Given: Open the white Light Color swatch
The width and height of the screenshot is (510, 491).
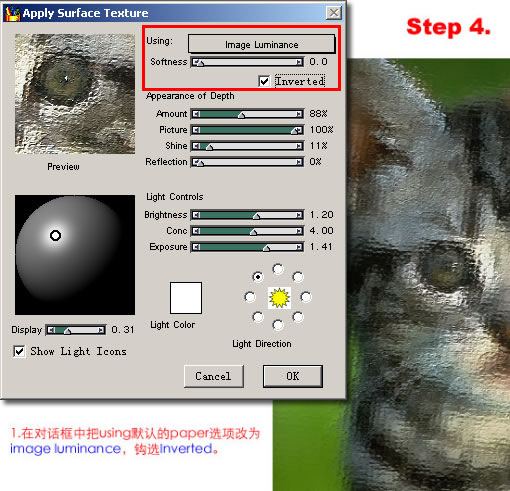Looking at the screenshot, I should [x=186, y=298].
